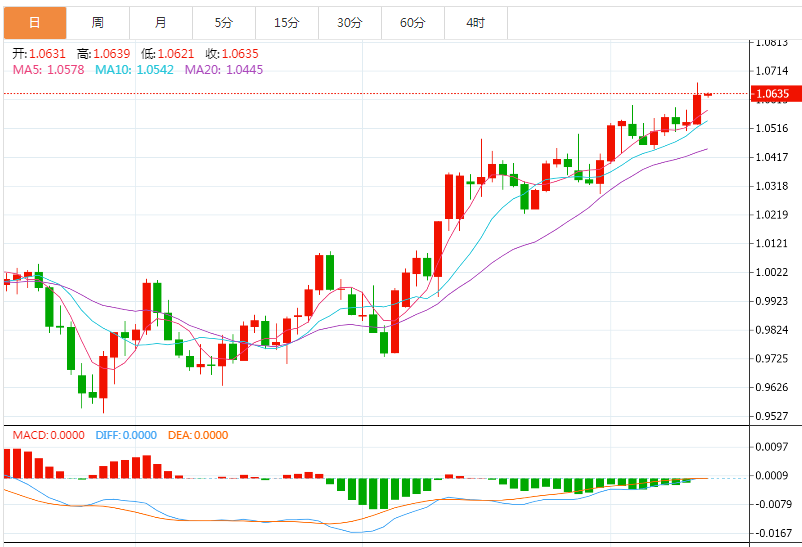Click the MACD: 0.0000 label
Screen dimensions: 802x547
click(49, 435)
